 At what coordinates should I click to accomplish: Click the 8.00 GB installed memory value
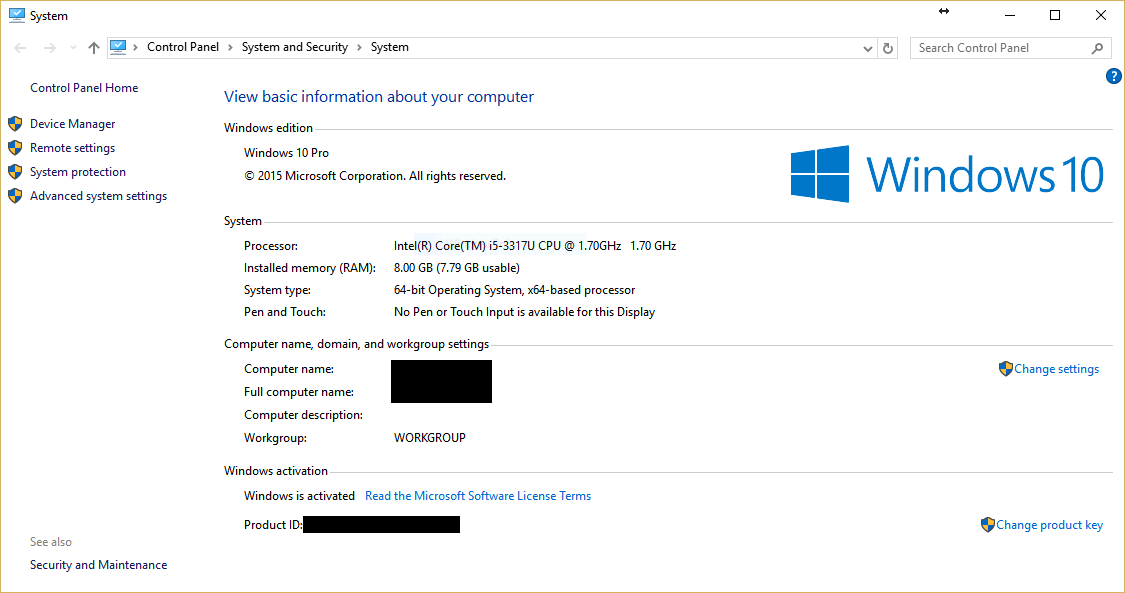tap(457, 267)
